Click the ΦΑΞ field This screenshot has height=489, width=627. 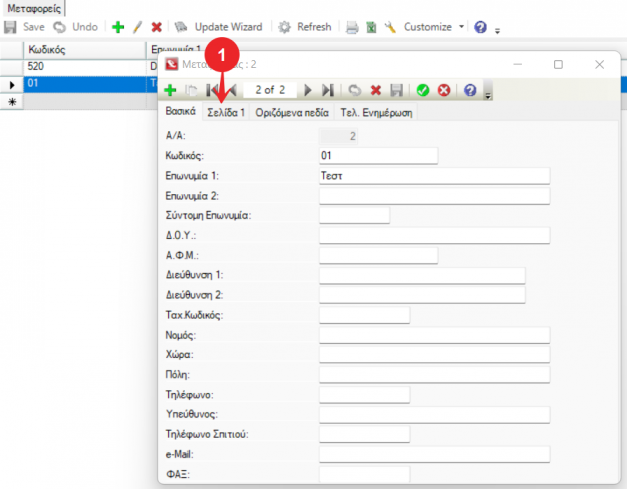(x=364, y=474)
